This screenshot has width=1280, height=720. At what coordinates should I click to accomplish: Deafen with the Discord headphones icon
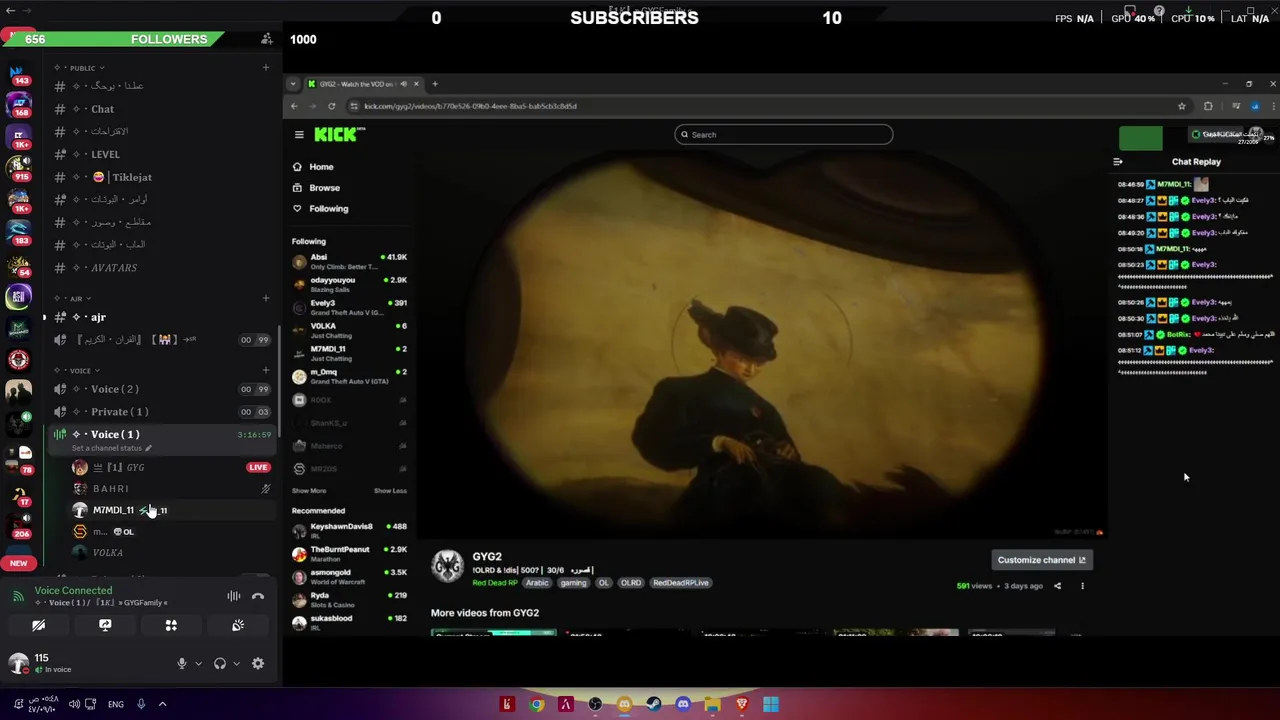[220, 663]
